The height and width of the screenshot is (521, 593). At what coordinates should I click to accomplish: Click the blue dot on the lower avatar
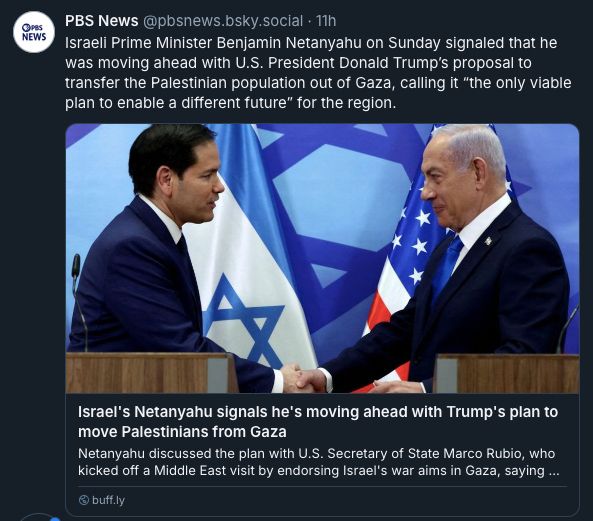click(x=55, y=519)
